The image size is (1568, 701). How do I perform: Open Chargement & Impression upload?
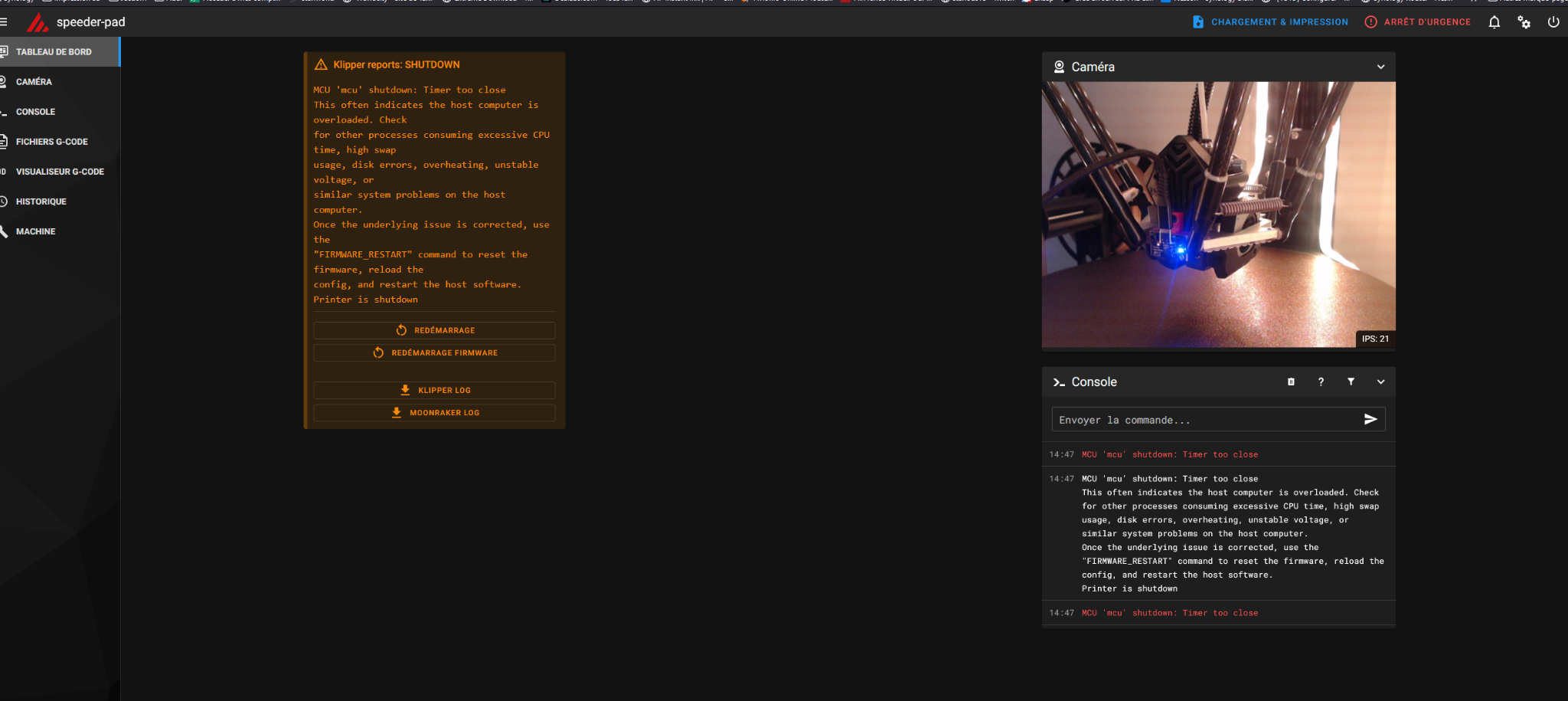(x=1270, y=22)
